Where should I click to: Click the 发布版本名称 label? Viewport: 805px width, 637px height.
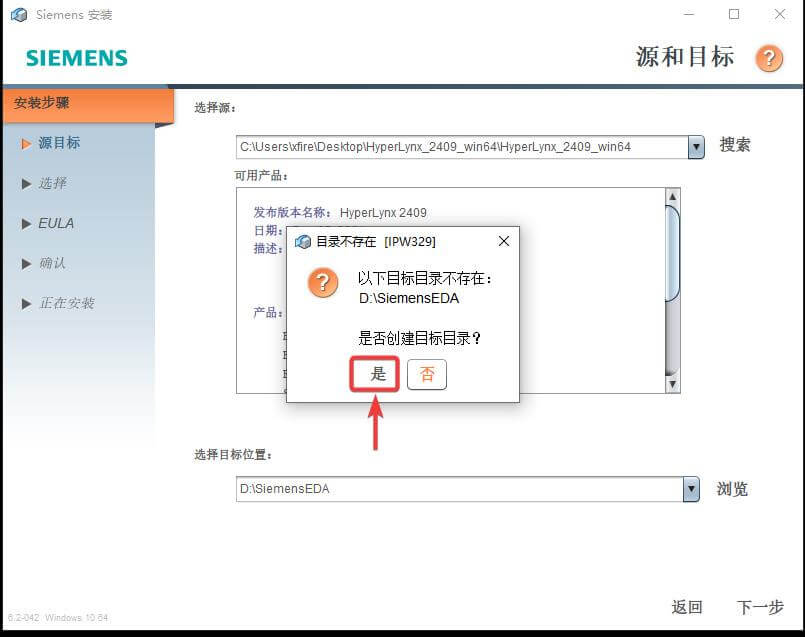coord(292,213)
